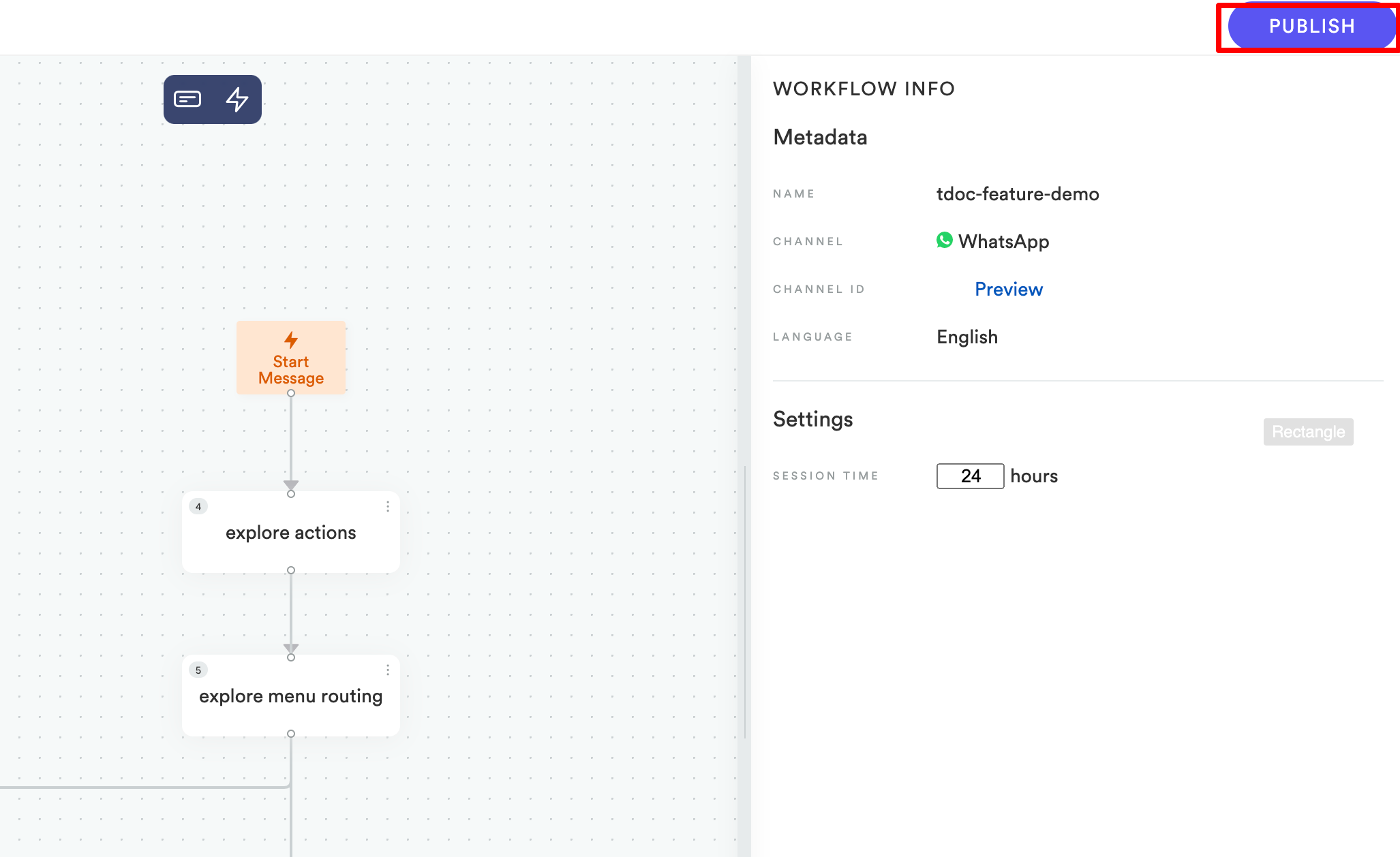Click the Rectangle label in Settings

tap(1308, 432)
